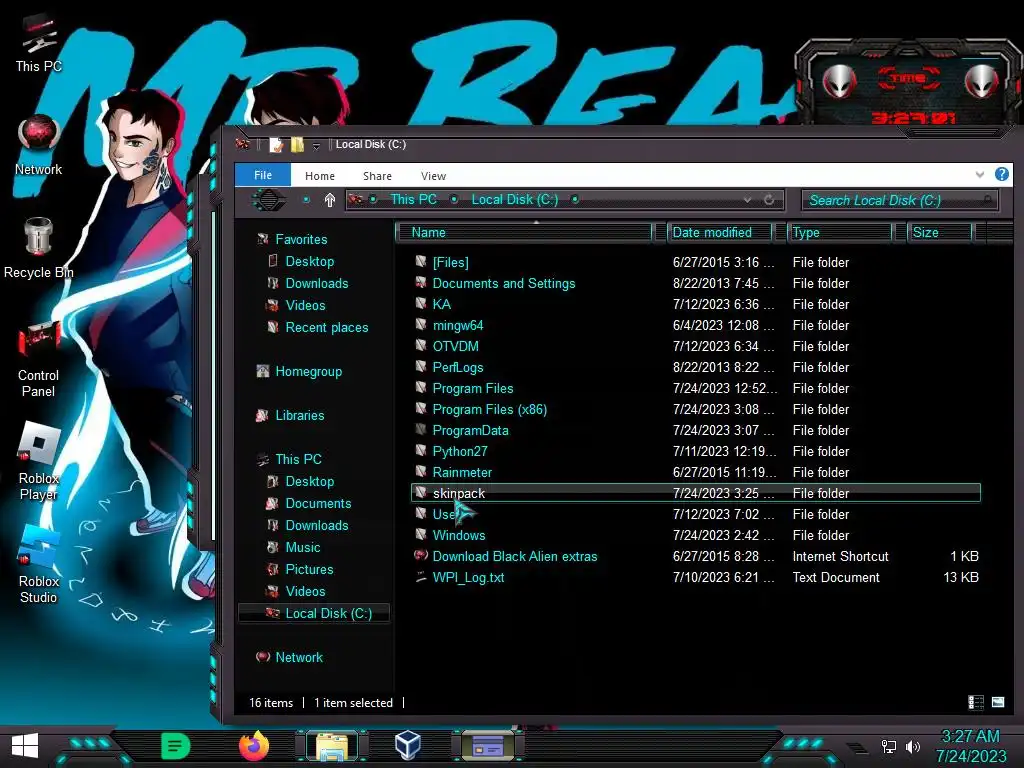Open the View ribbon tab
The width and height of the screenshot is (1024, 768).
coord(434,176)
